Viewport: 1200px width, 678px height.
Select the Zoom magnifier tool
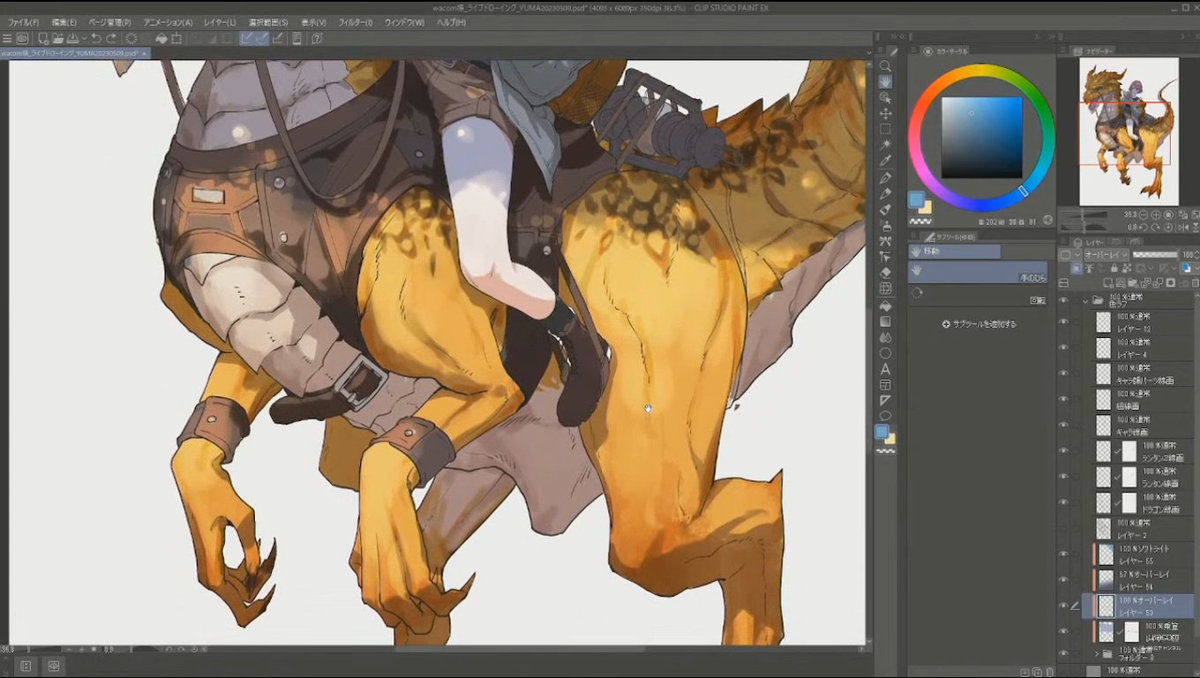tap(886, 66)
